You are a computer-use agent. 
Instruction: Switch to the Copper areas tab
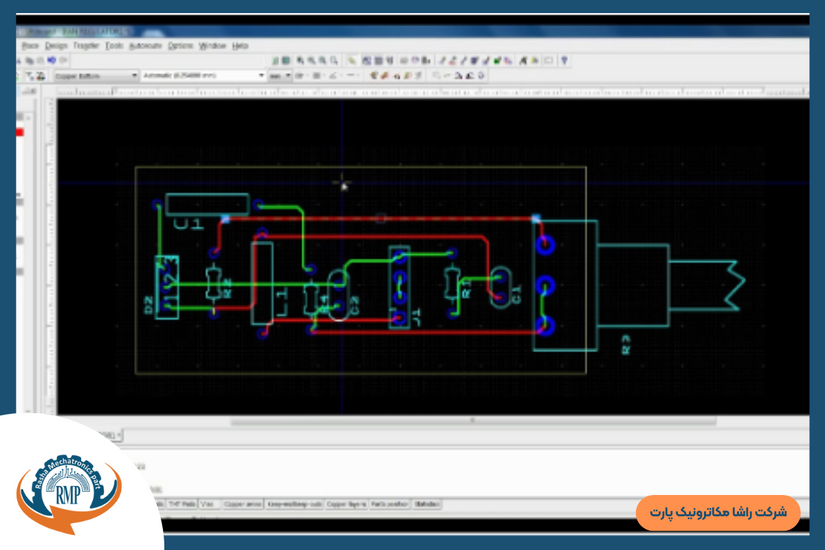243,505
